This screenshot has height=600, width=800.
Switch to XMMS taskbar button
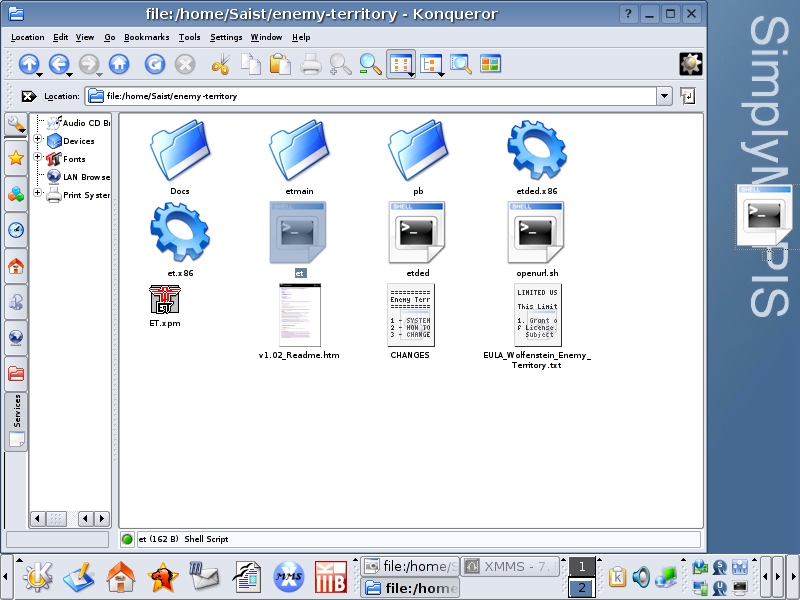[x=511, y=567]
